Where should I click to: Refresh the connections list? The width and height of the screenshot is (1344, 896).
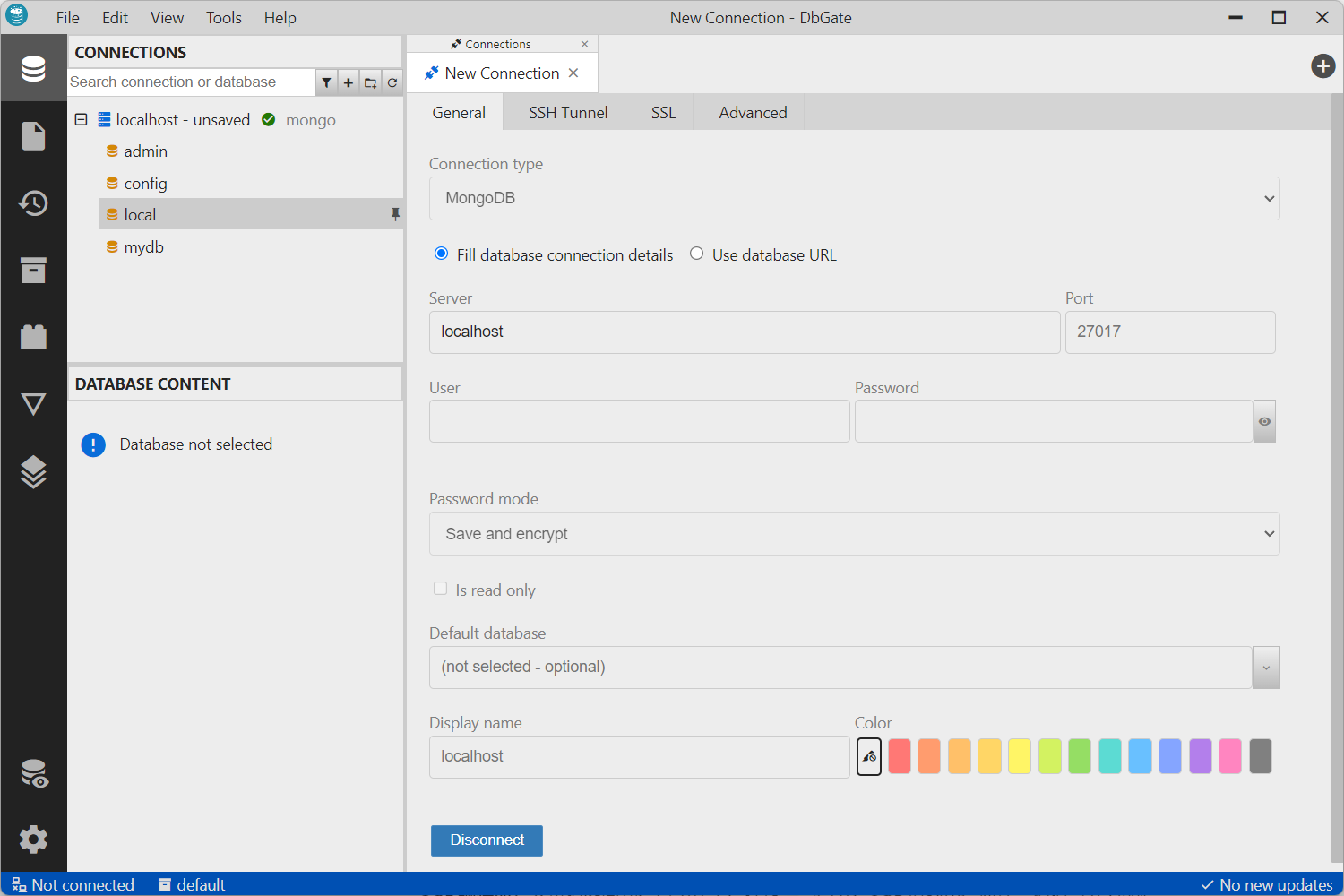coord(392,82)
